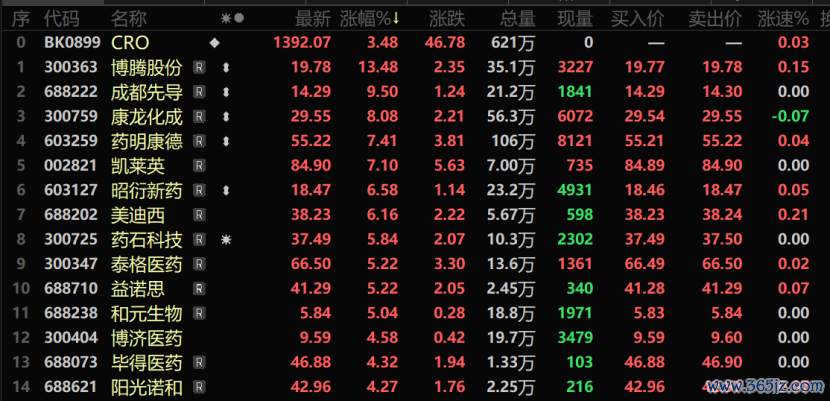Click the R badge next to 泰格医药
The width and height of the screenshot is (830, 401).
pyautogui.click(x=199, y=264)
